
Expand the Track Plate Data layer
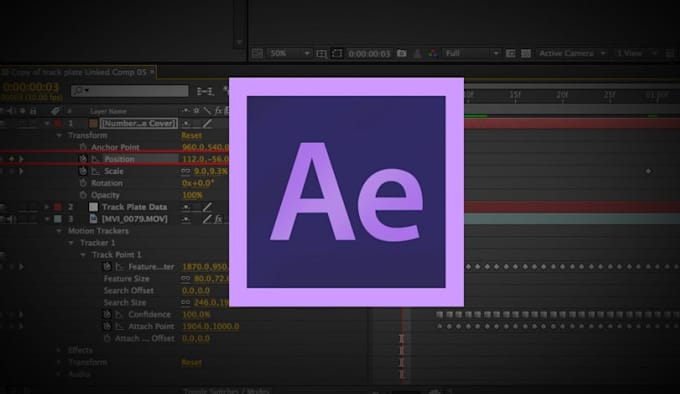click(47, 207)
